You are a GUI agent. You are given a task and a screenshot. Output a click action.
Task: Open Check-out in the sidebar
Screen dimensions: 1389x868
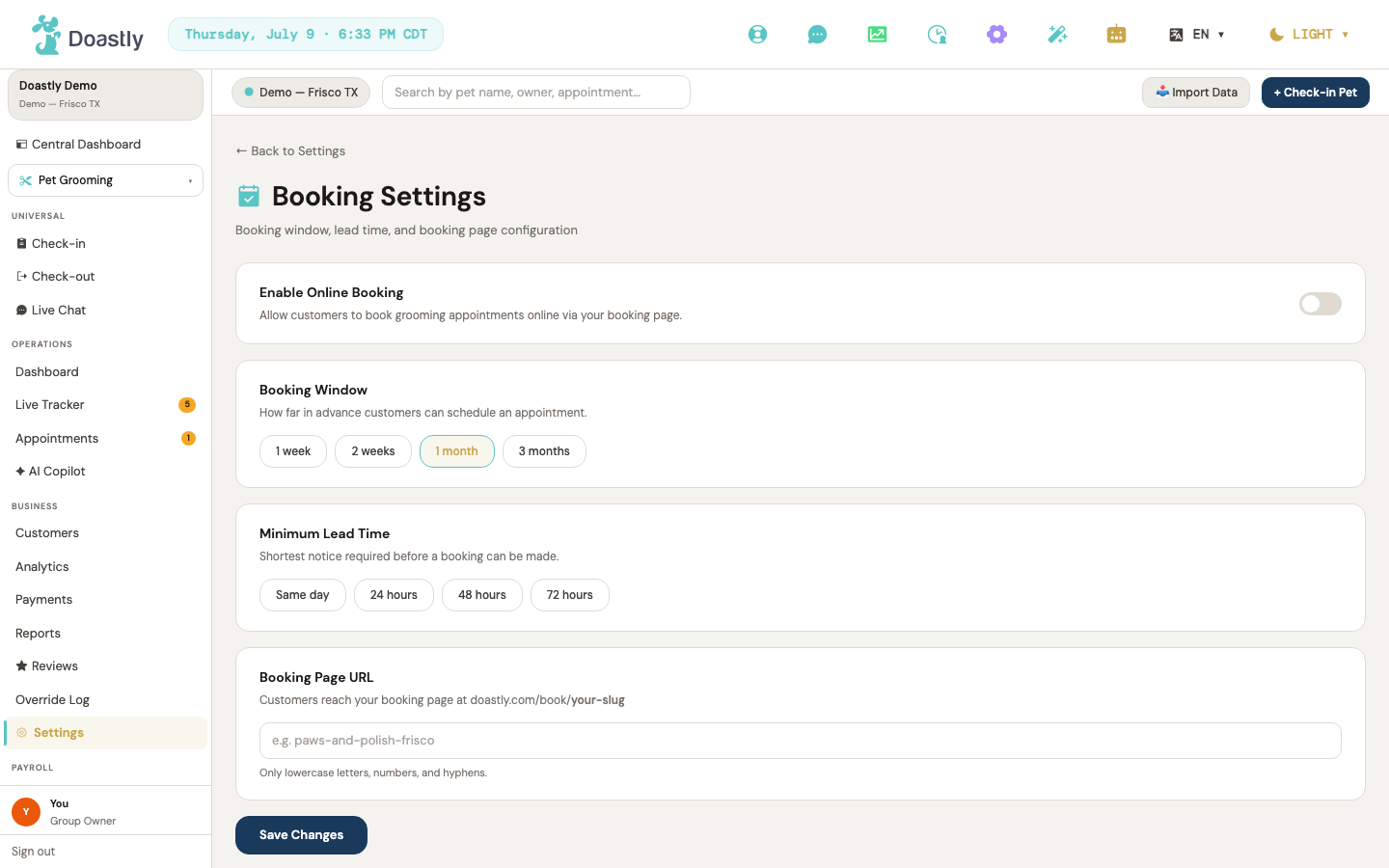coord(105,277)
